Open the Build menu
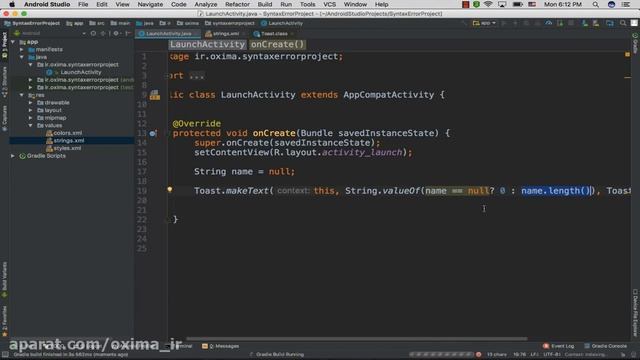Screen dimensions: 640x360 (264, 4)
